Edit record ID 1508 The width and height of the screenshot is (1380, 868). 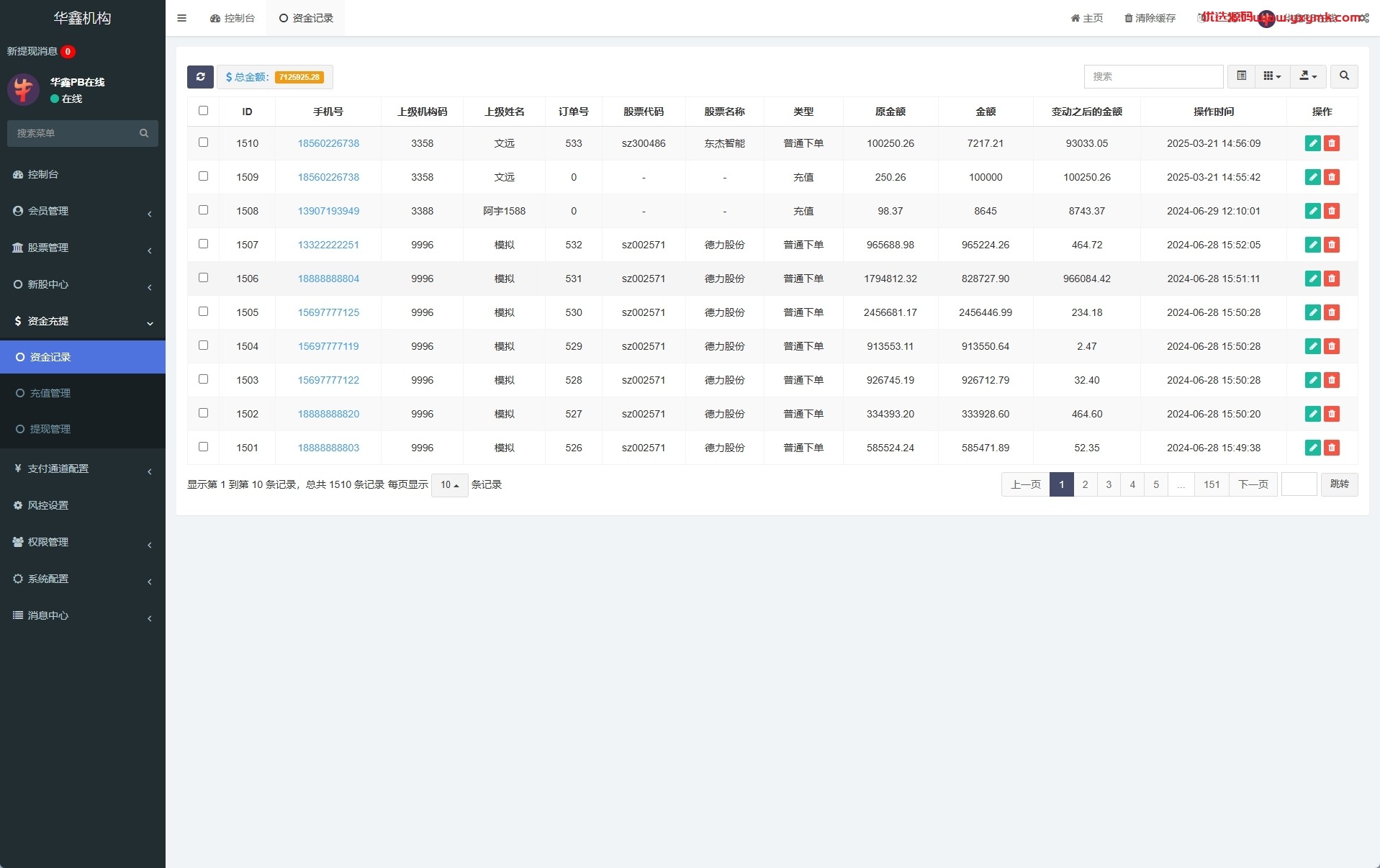coord(1313,211)
